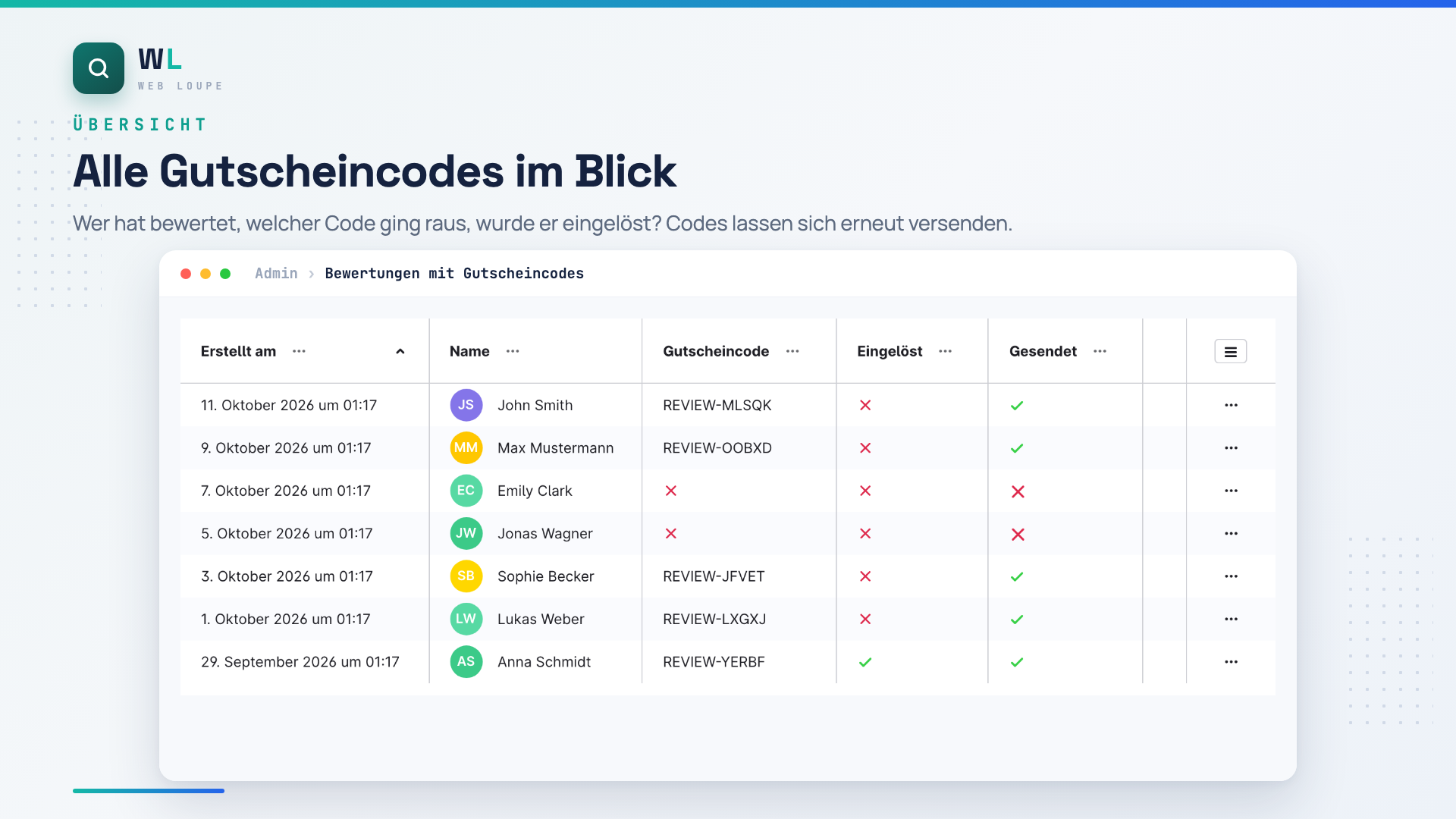The image size is (1456, 819).
Task: Open row actions for Anna Schmidt
Action: pos(1231,662)
